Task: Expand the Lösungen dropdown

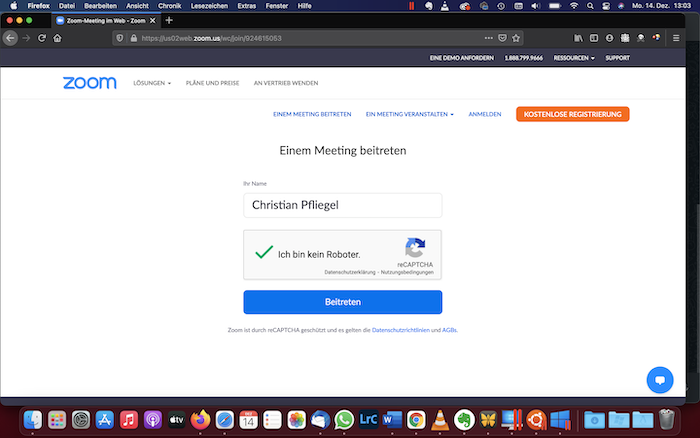Action: (x=152, y=83)
